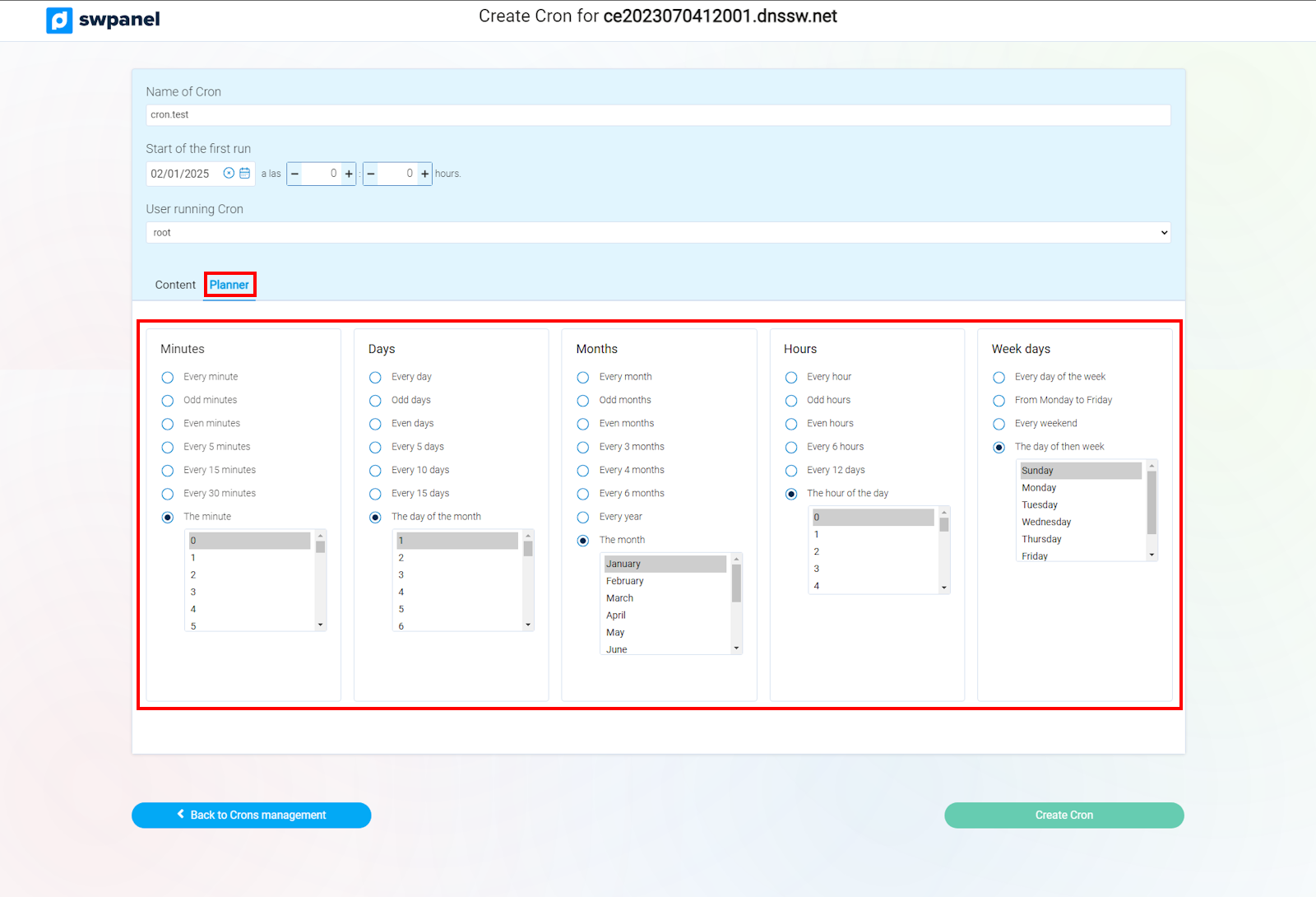The image size is (1316, 897).
Task: Select 'From Monday to Friday' option
Action: [x=999, y=401]
